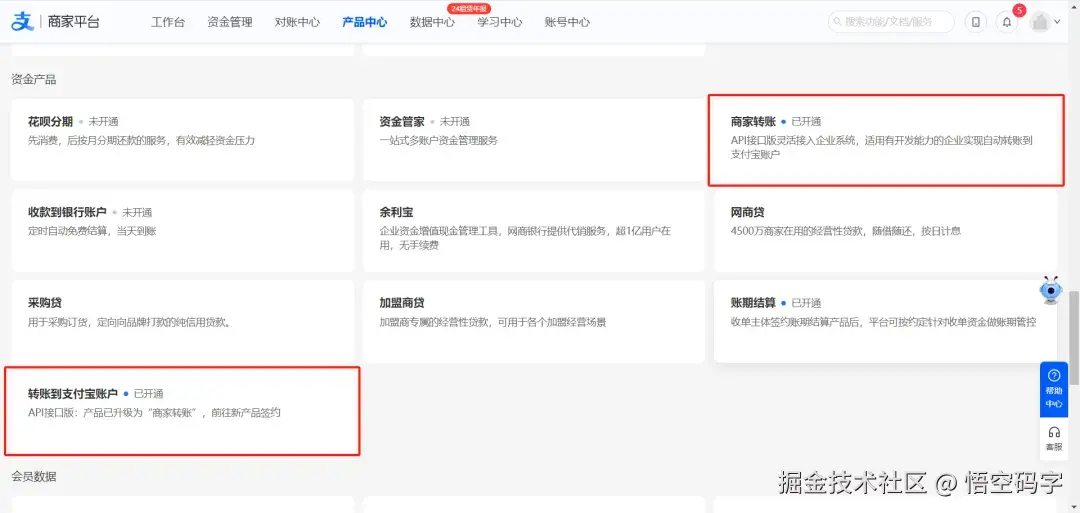Open the 商家转账 product card
The width and height of the screenshot is (1080, 513).
click(886, 140)
